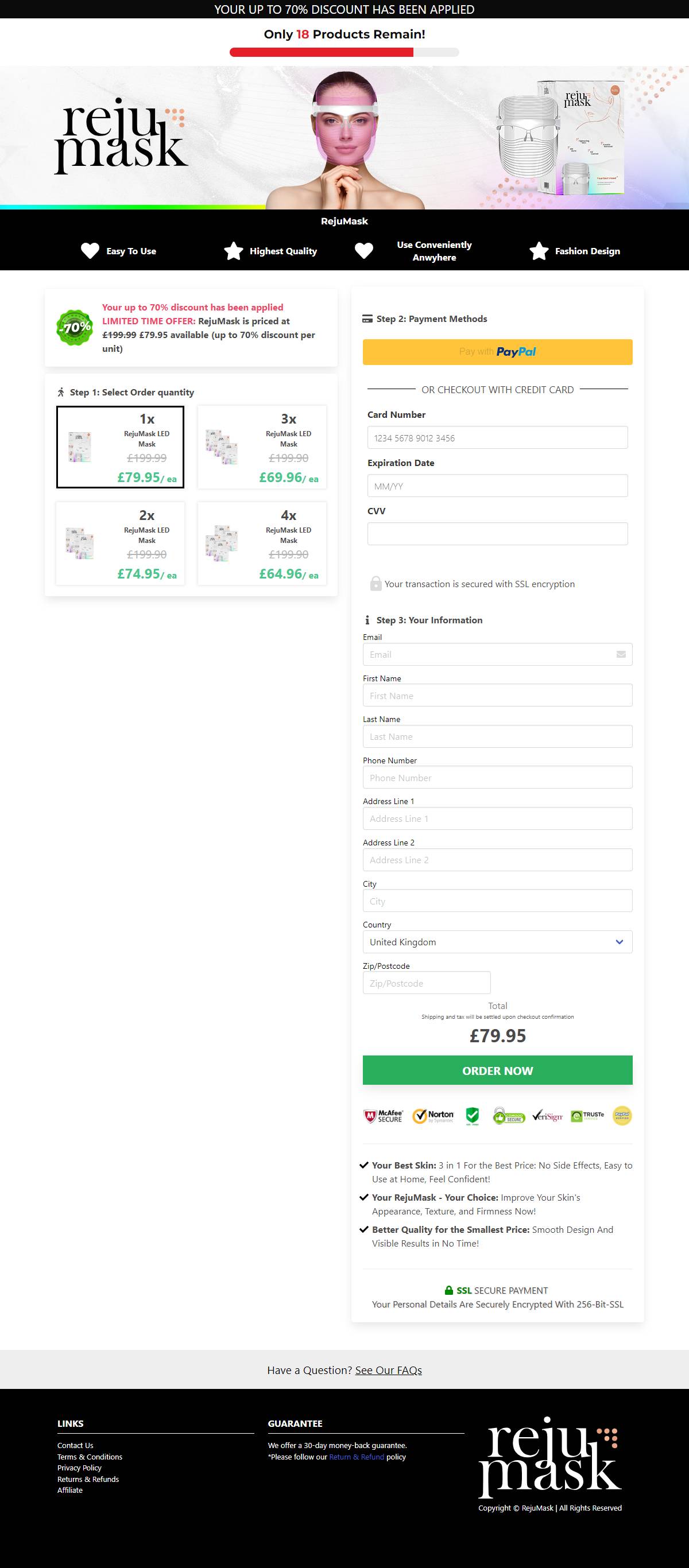This screenshot has width=689, height=1568.
Task: Focus the CVV input field
Action: 498,534
